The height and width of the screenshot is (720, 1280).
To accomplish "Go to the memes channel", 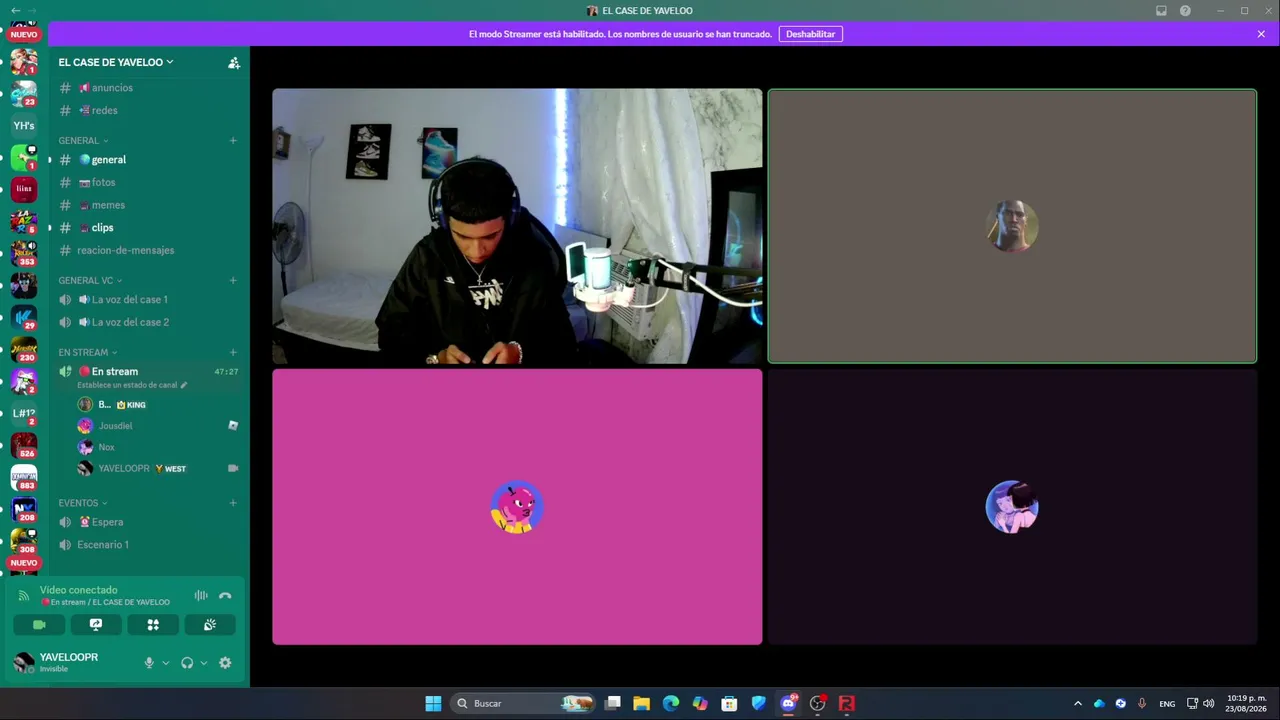I will click(148, 206).
